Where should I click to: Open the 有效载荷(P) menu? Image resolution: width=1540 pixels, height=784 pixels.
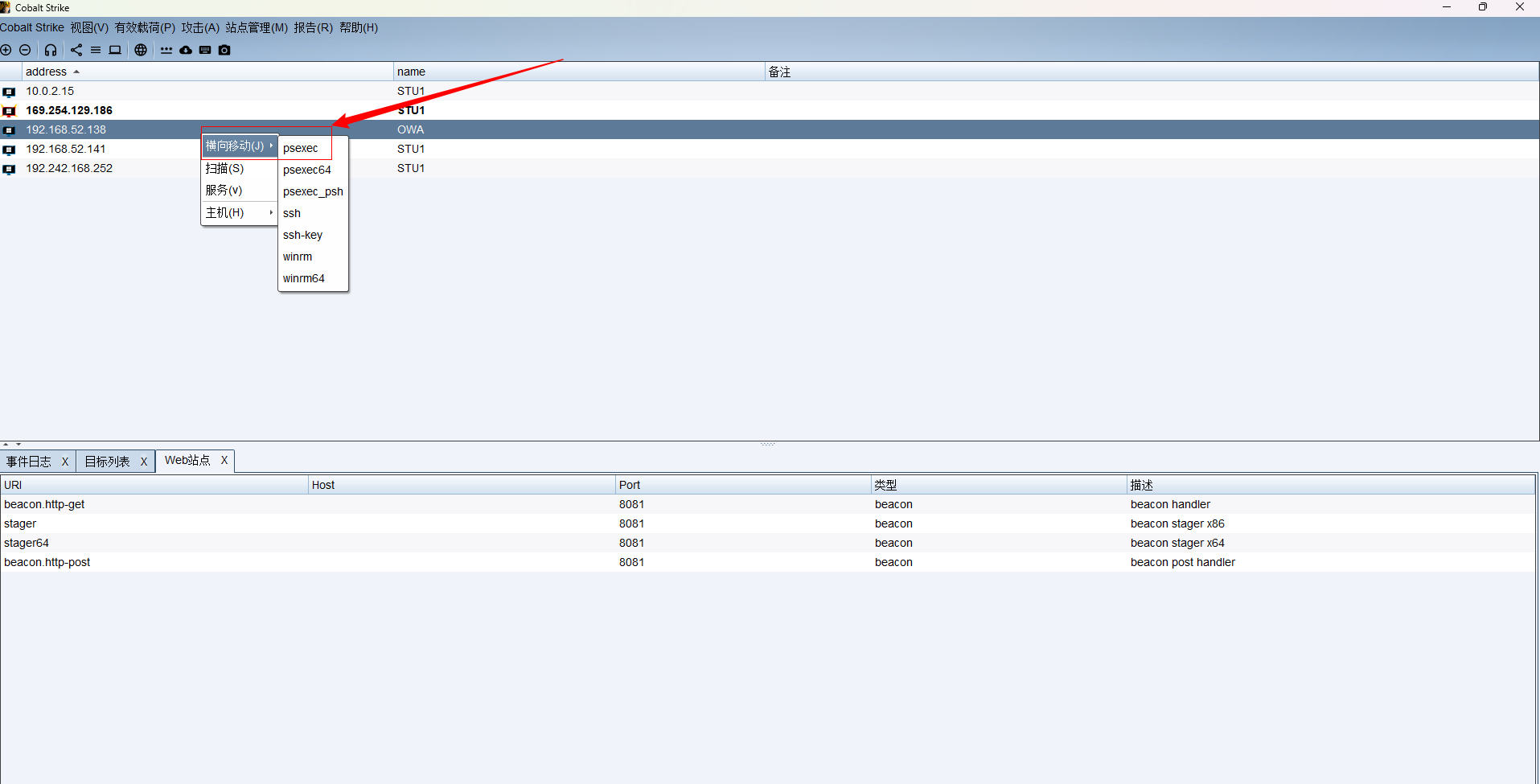tap(145, 27)
